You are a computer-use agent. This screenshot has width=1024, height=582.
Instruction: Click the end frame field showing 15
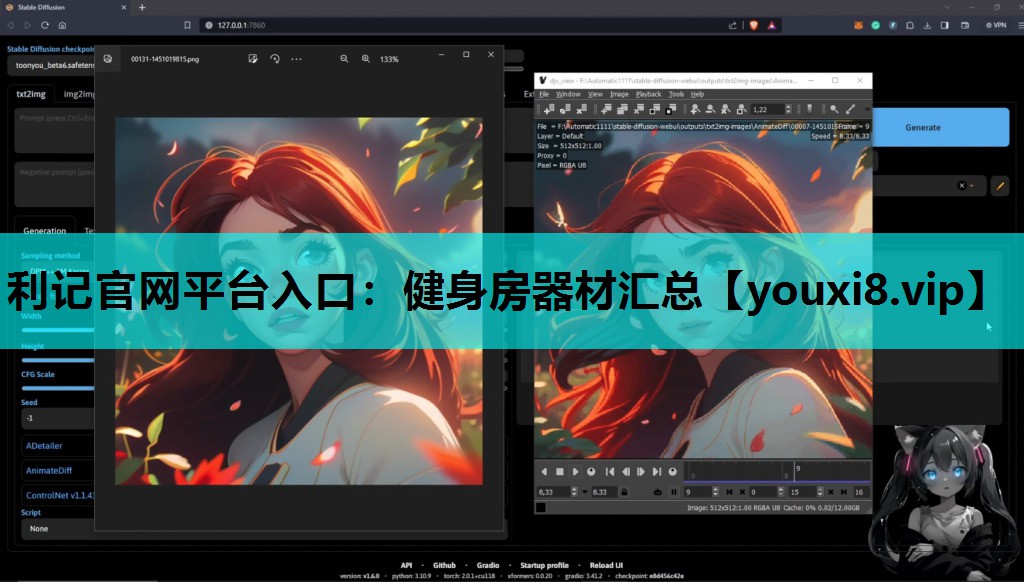(x=803, y=492)
